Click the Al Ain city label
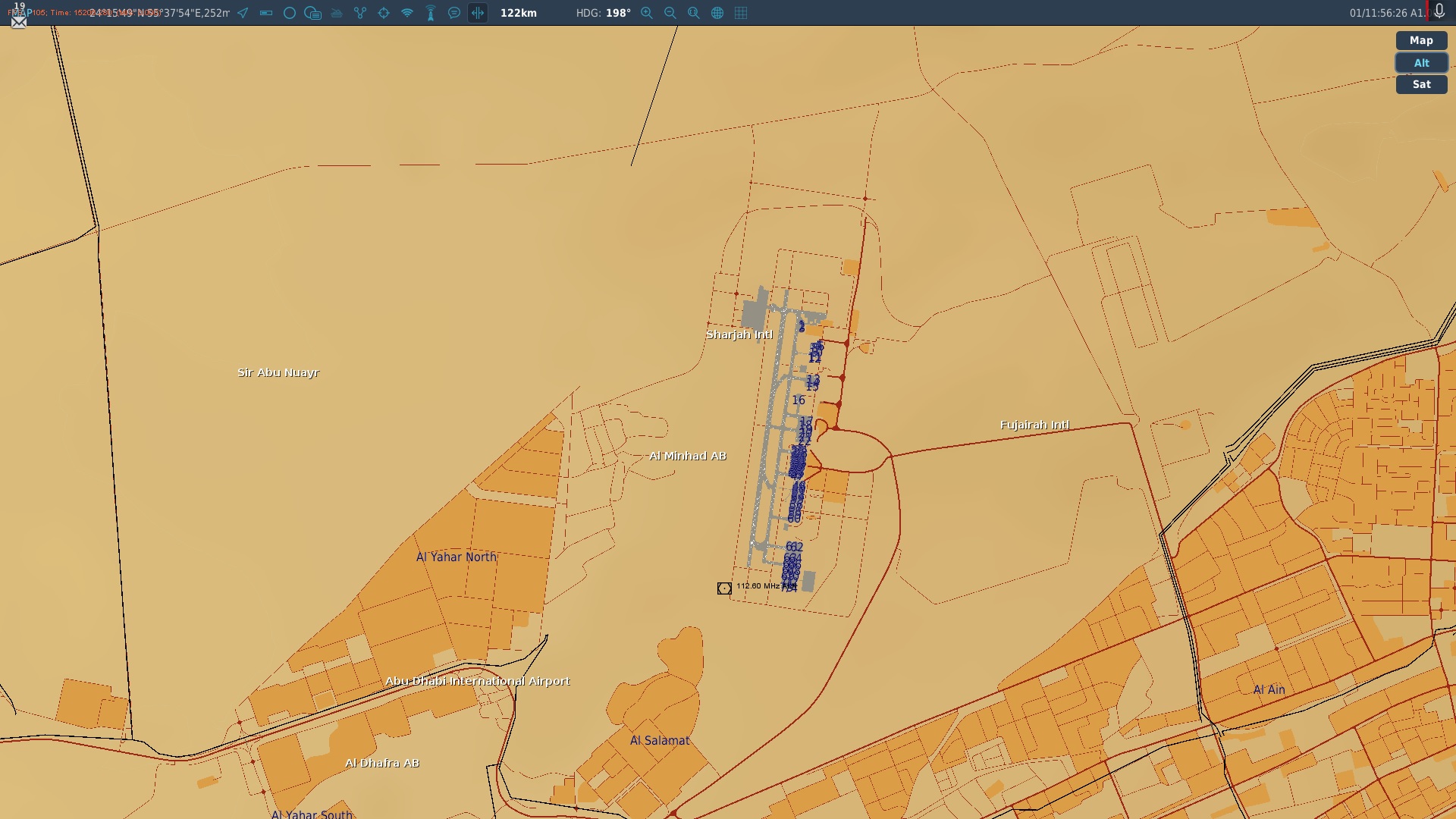Image resolution: width=1456 pixels, height=819 pixels. [1269, 690]
